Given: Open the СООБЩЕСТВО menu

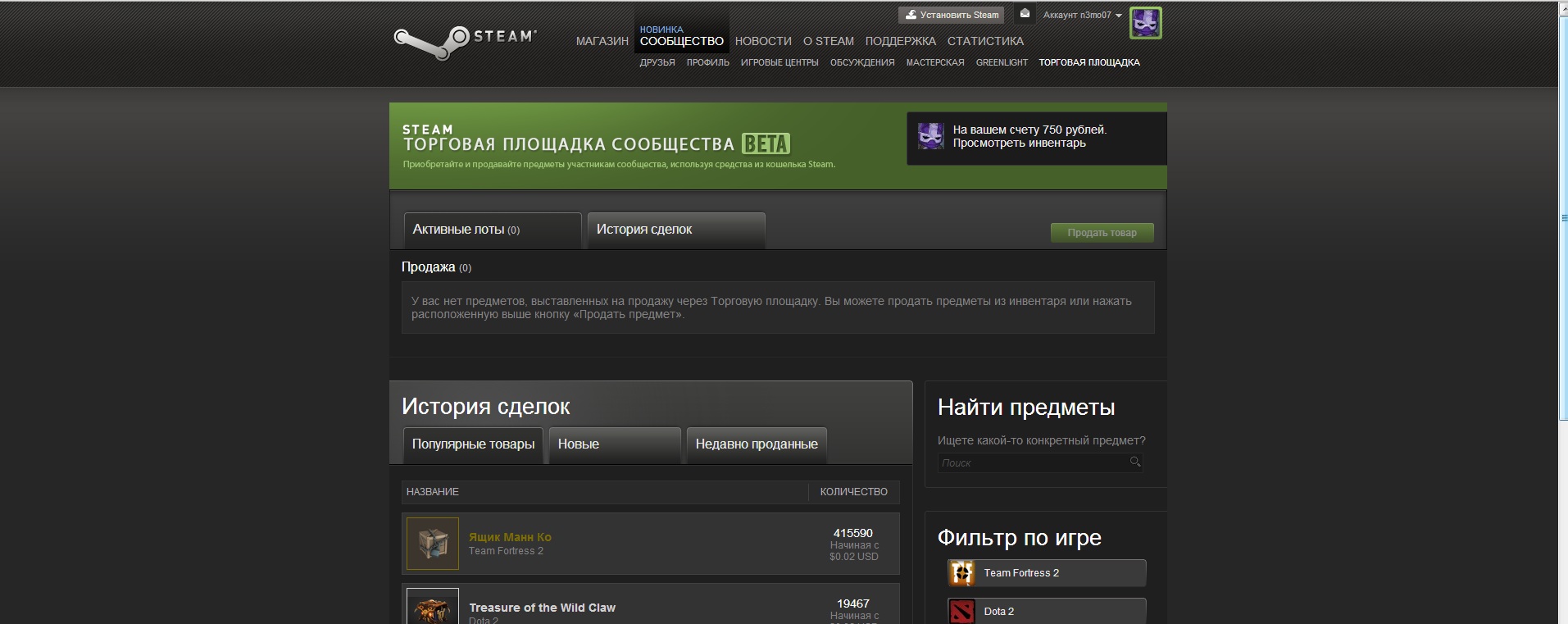Looking at the screenshot, I should pos(682,41).
